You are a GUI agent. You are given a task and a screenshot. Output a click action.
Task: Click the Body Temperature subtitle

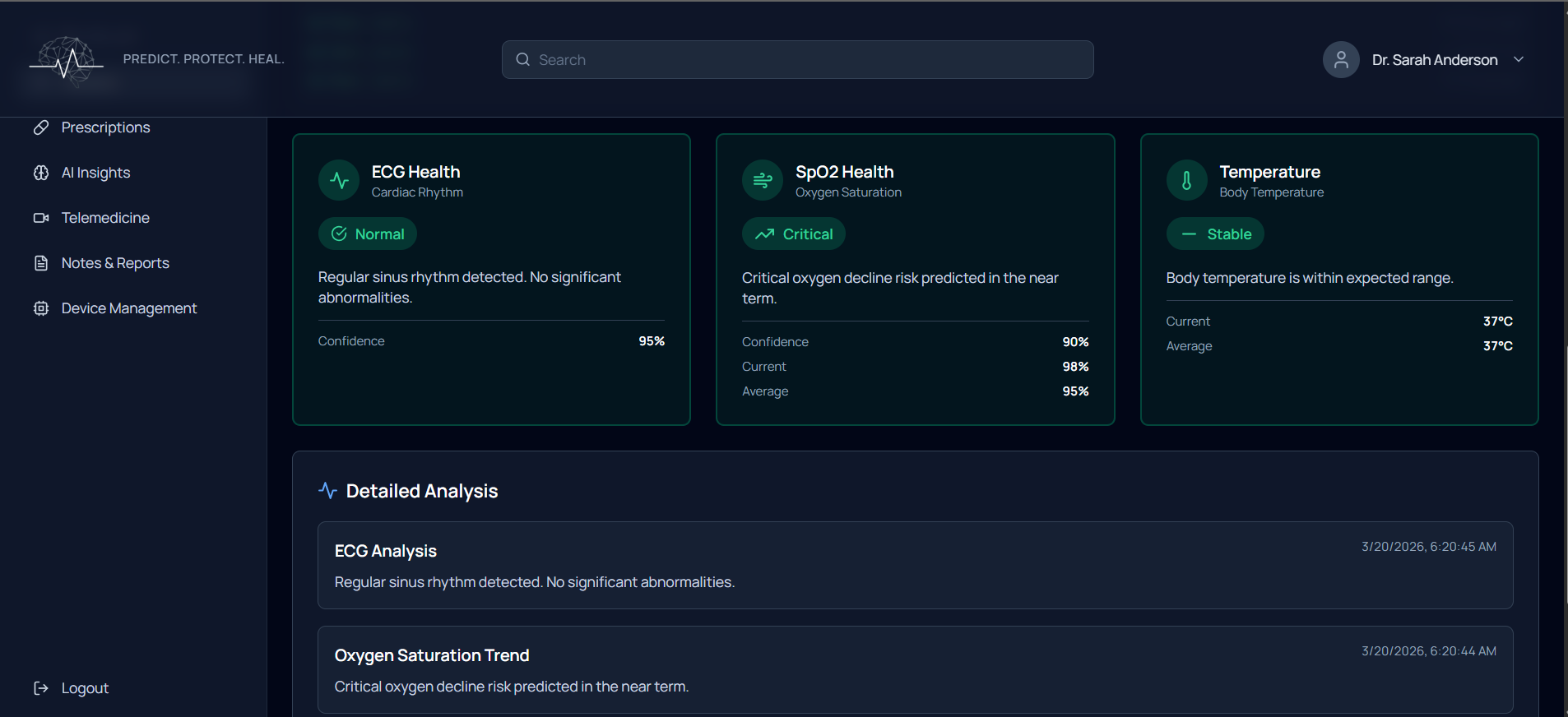pyautogui.click(x=1271, y=192)
